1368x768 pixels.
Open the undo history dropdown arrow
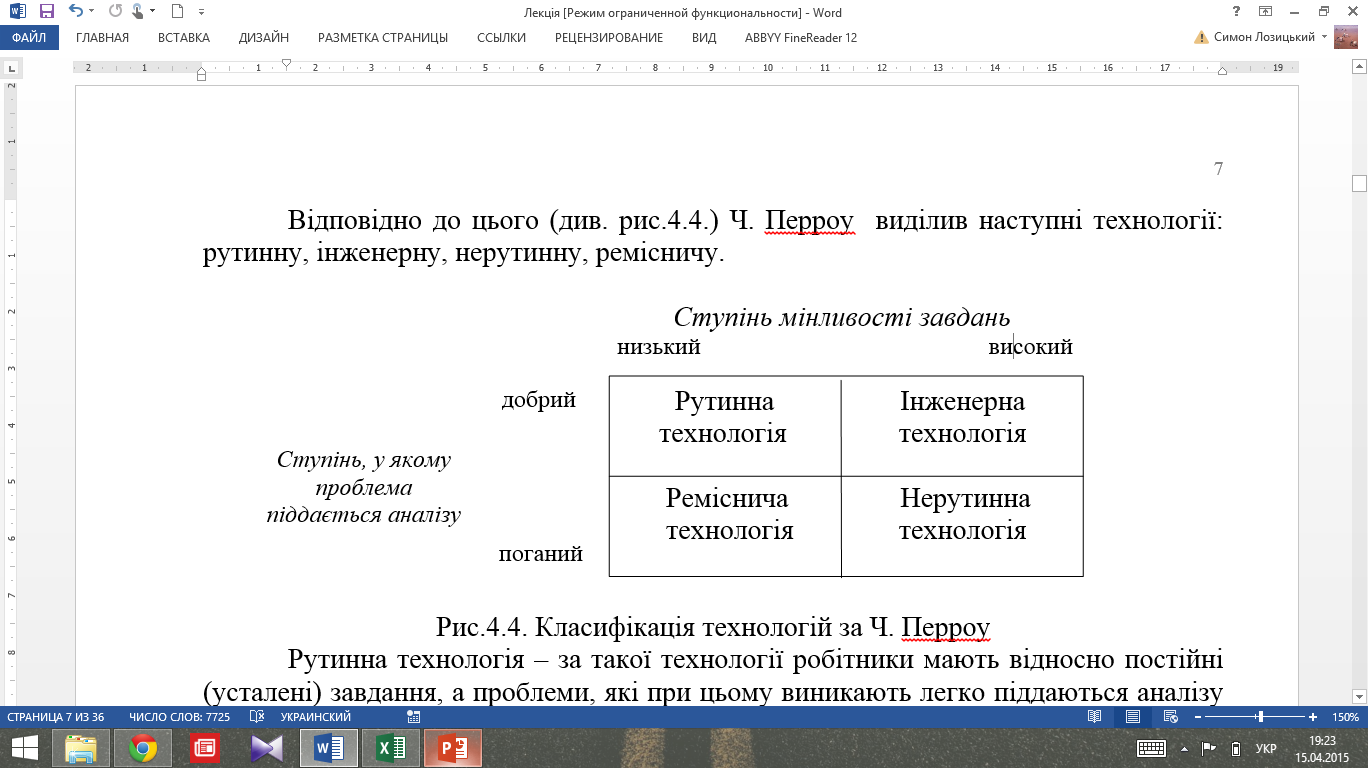click(x=91, y=12)
